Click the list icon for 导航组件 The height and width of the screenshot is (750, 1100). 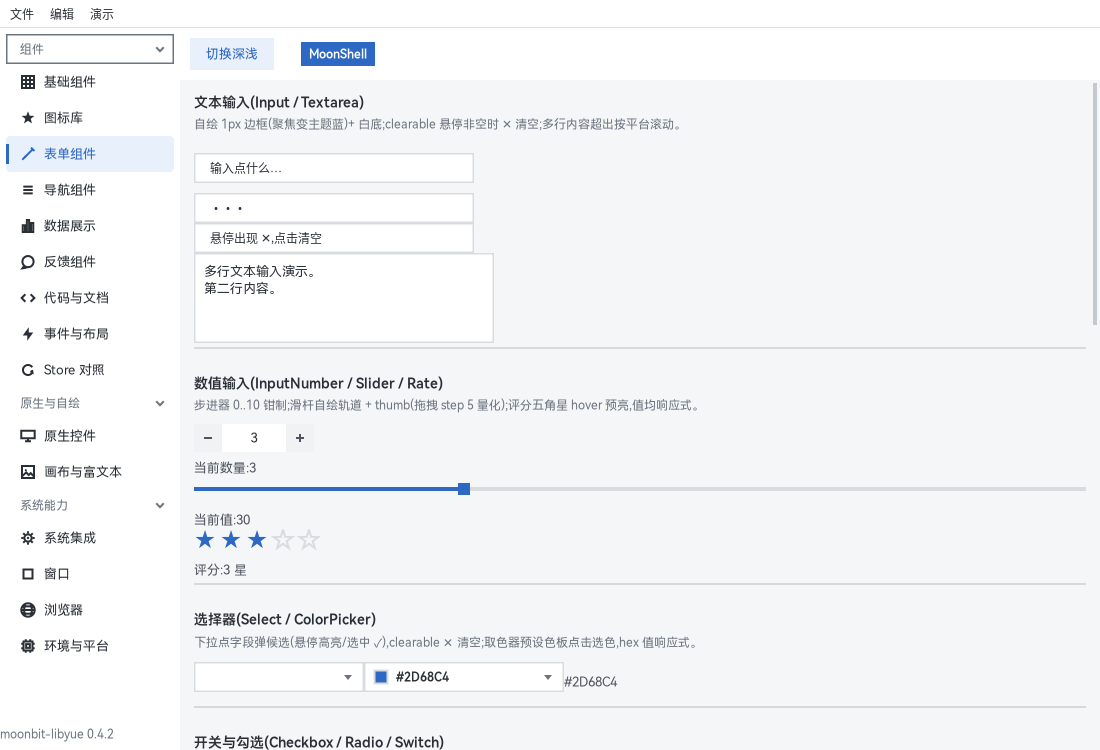28,190
